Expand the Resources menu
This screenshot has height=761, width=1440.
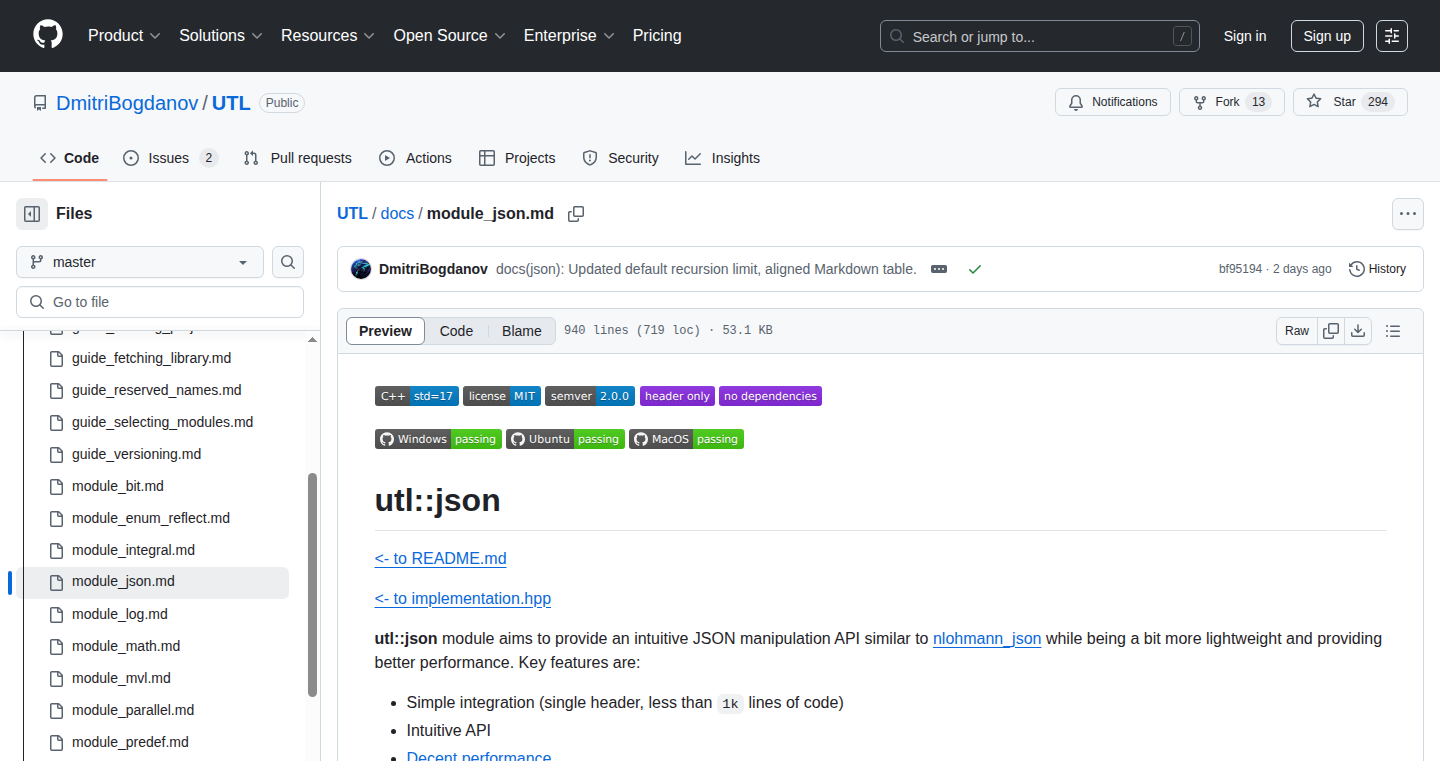328,36
